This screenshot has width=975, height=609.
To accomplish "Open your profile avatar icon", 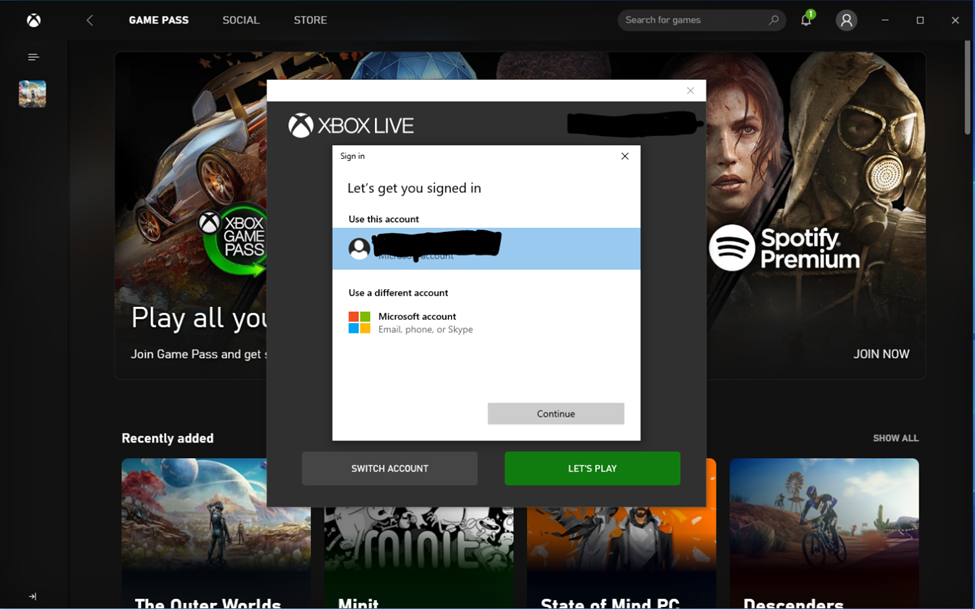I will point(846,20).
